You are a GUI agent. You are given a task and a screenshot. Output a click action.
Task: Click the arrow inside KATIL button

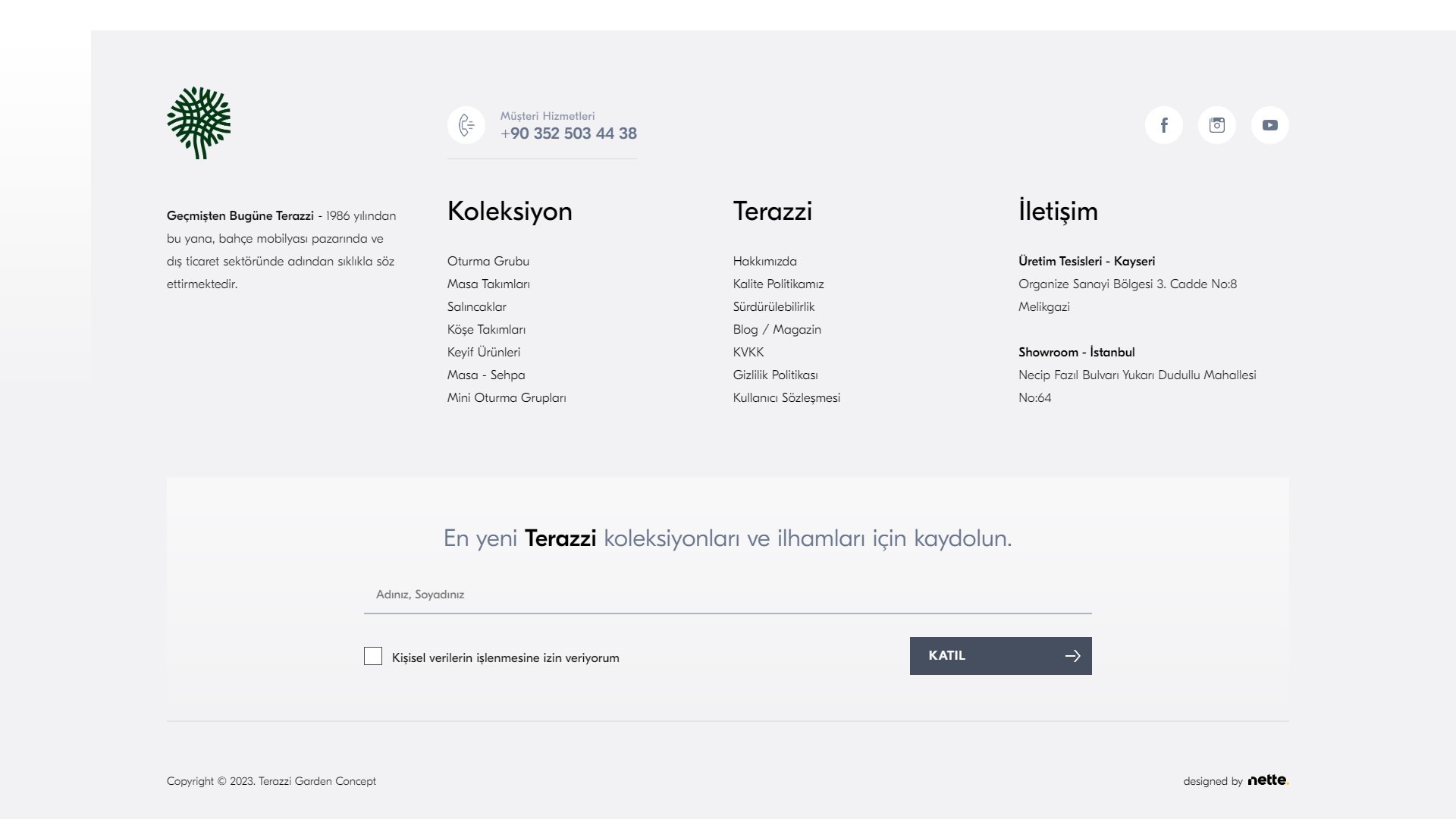pos(1072,656)
